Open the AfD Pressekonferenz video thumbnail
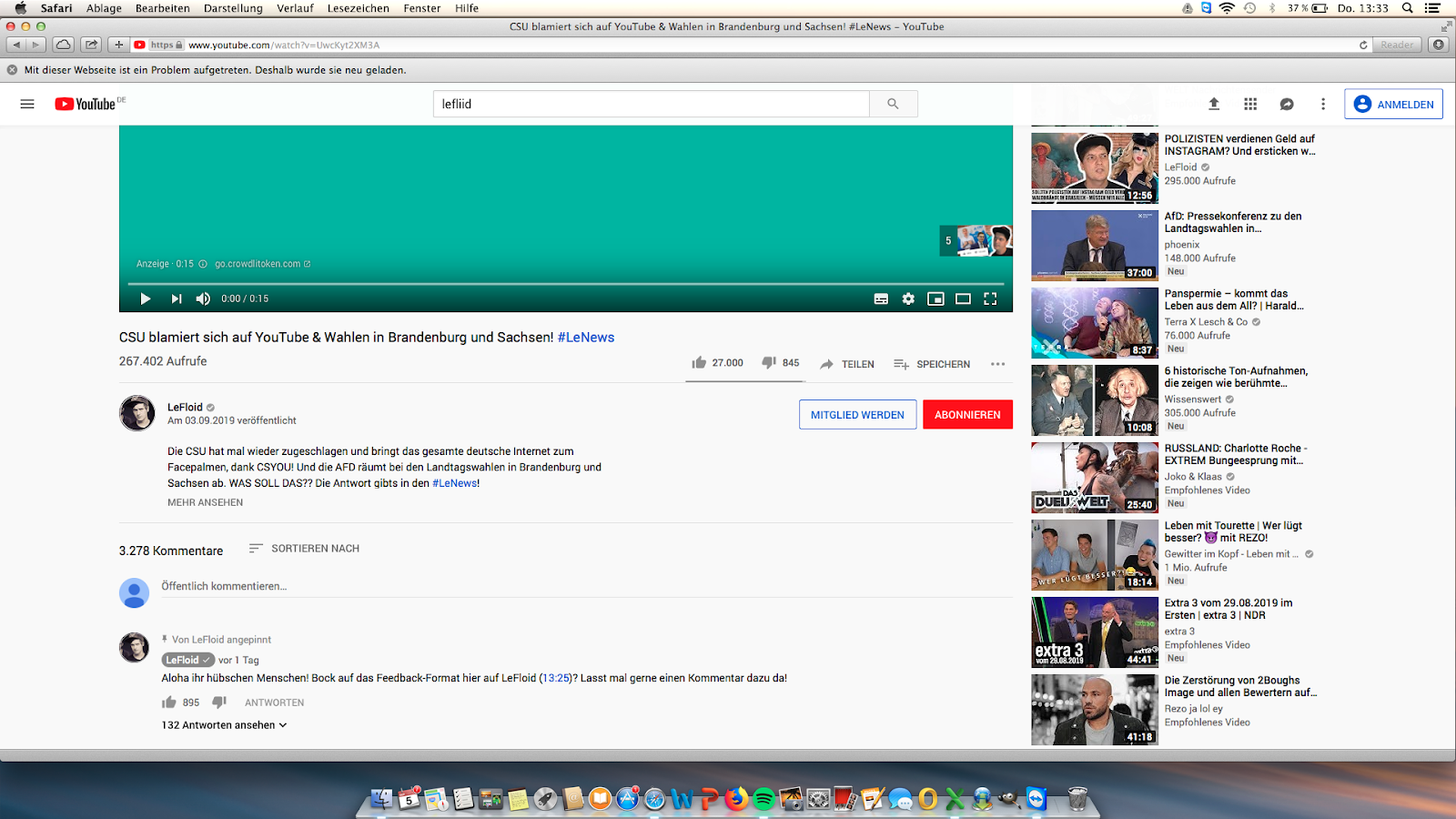 coord(1095,245)
